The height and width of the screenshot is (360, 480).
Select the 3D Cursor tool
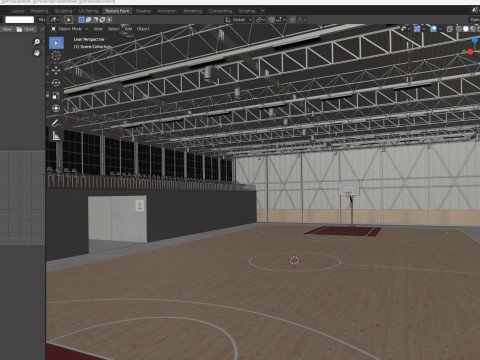(x=56, y=56)
